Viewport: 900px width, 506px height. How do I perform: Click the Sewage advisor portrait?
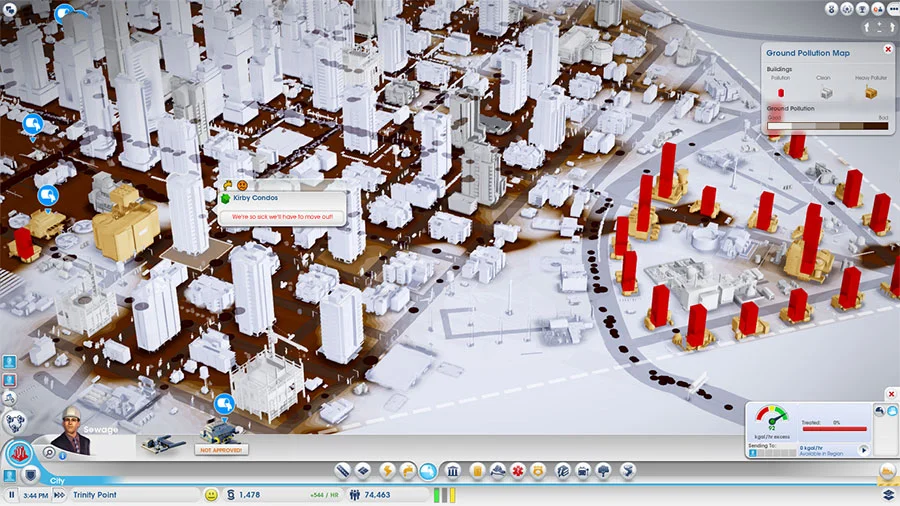pyautogui.click(x=73, y=431)
